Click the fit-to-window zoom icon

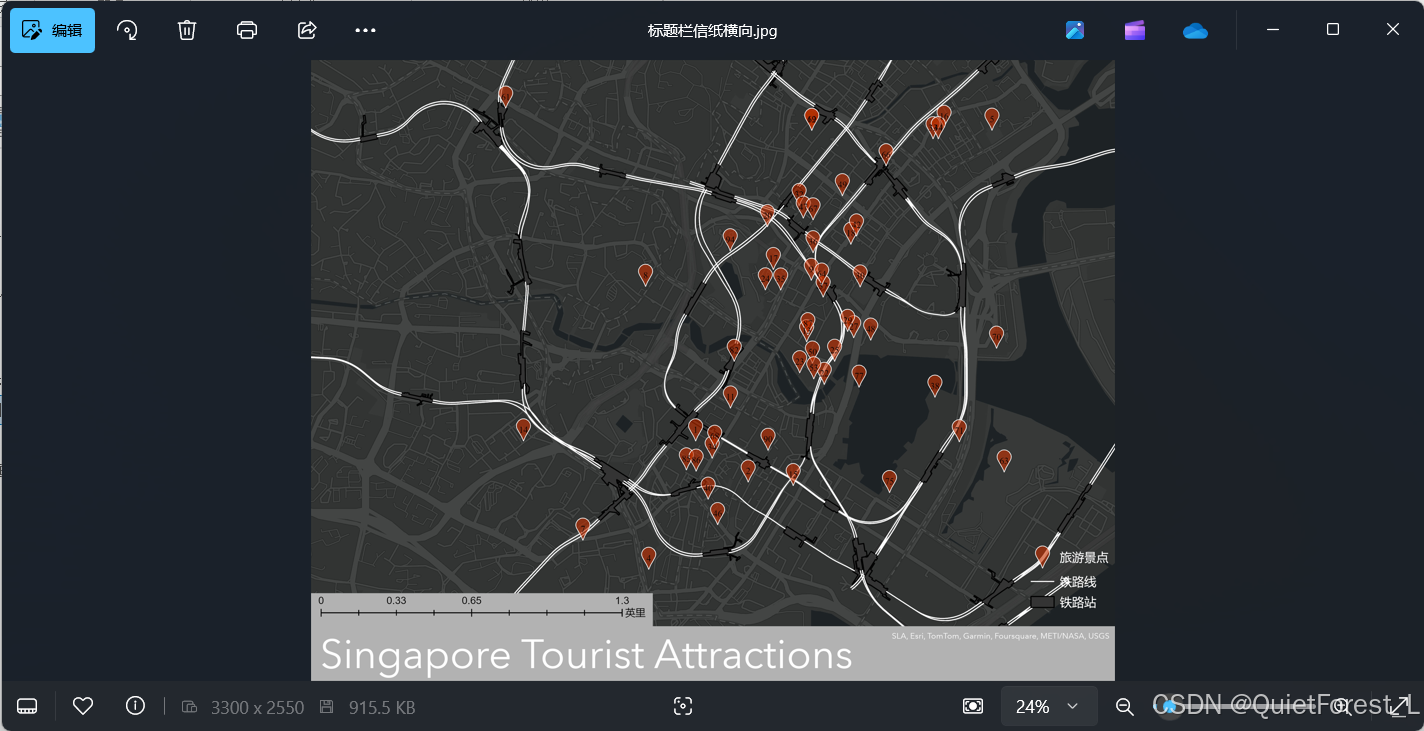[x=973, y=706]
